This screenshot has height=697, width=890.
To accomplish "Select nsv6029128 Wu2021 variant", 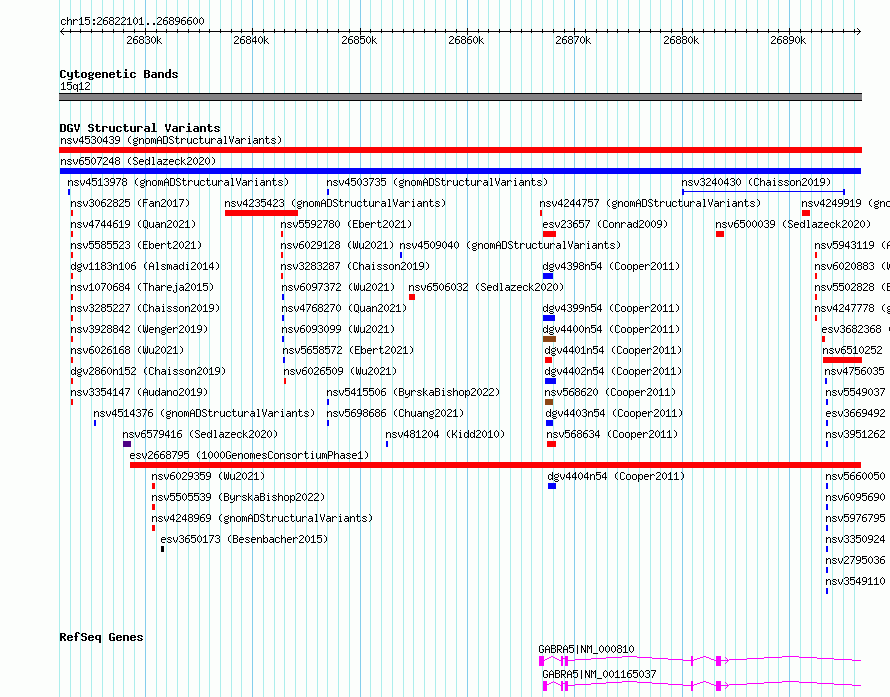I will click(337, 245).
